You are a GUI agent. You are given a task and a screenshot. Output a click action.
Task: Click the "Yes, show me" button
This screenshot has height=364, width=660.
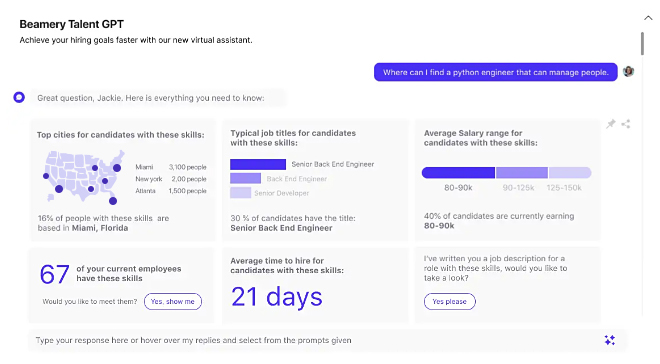coord(173,301)
